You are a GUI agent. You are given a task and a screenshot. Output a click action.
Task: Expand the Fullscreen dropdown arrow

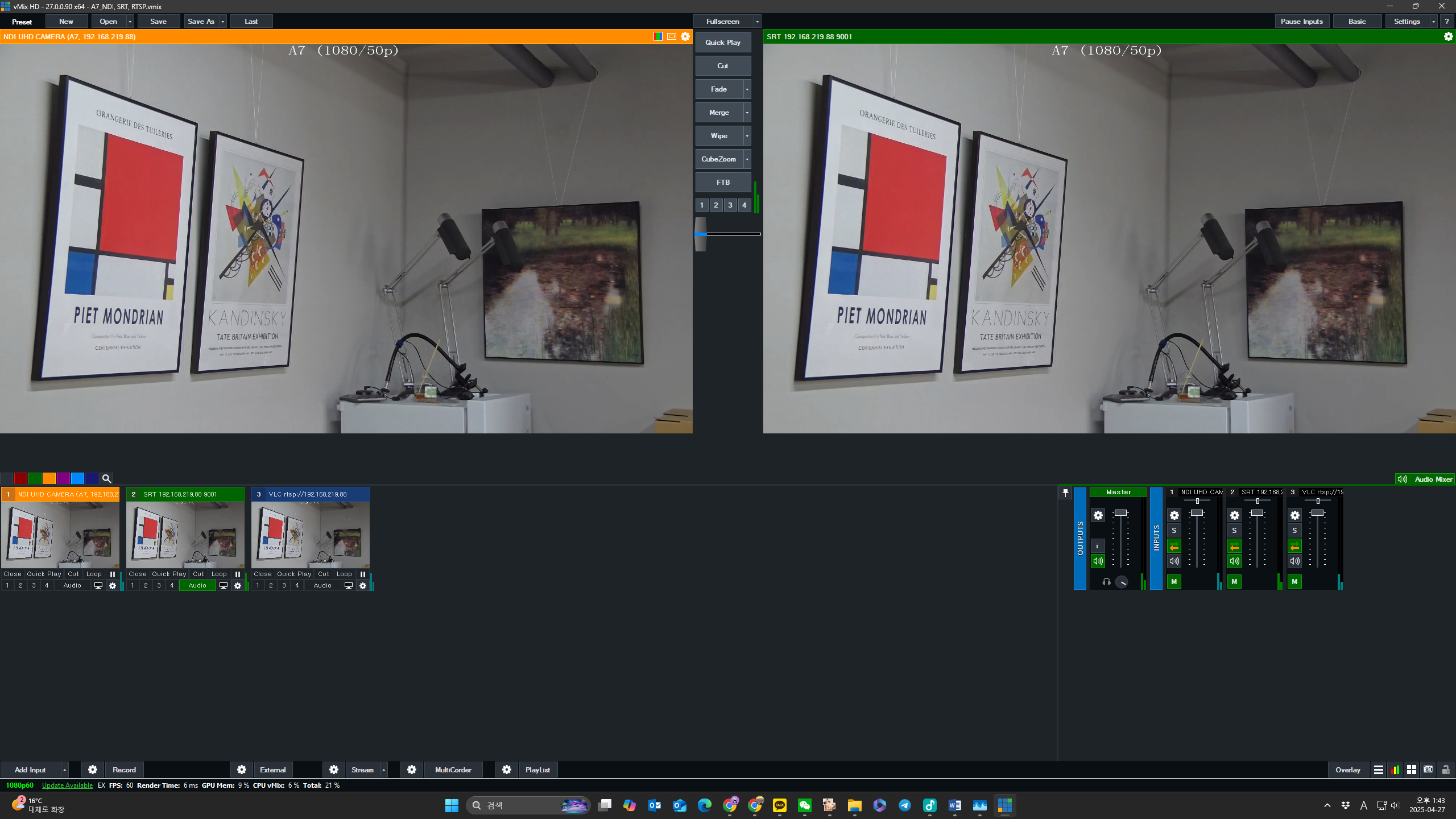pyautogui.click(x=757, y=22)
